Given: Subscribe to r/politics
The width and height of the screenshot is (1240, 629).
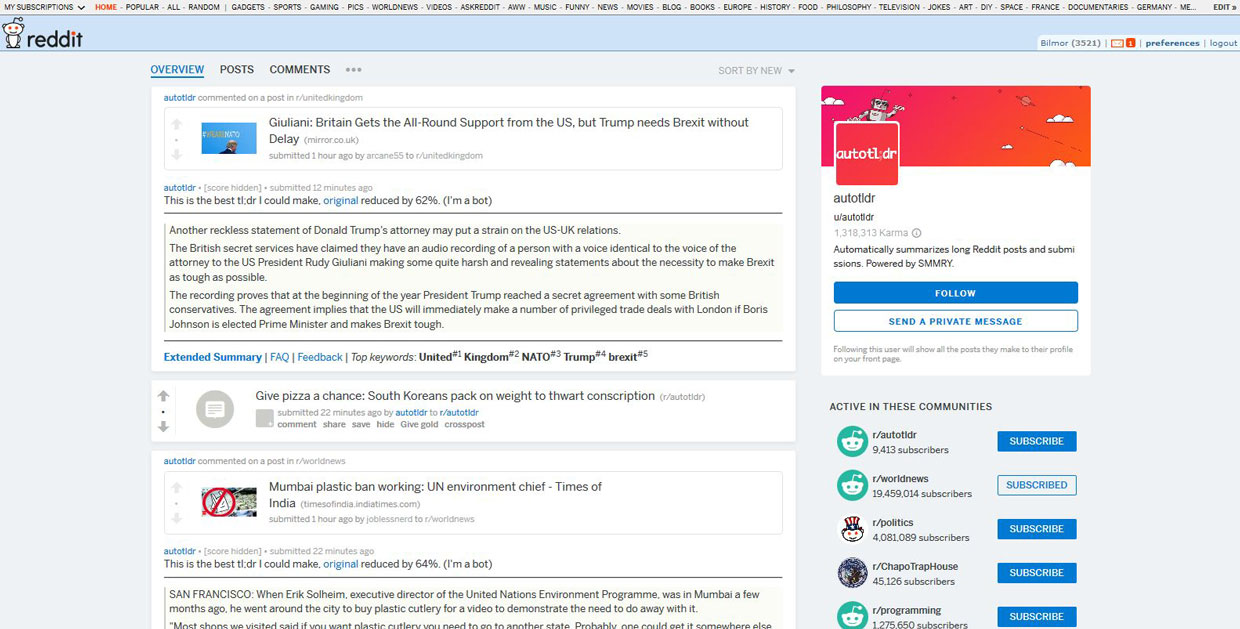Looking at the screenshot, I should 1036,529.
